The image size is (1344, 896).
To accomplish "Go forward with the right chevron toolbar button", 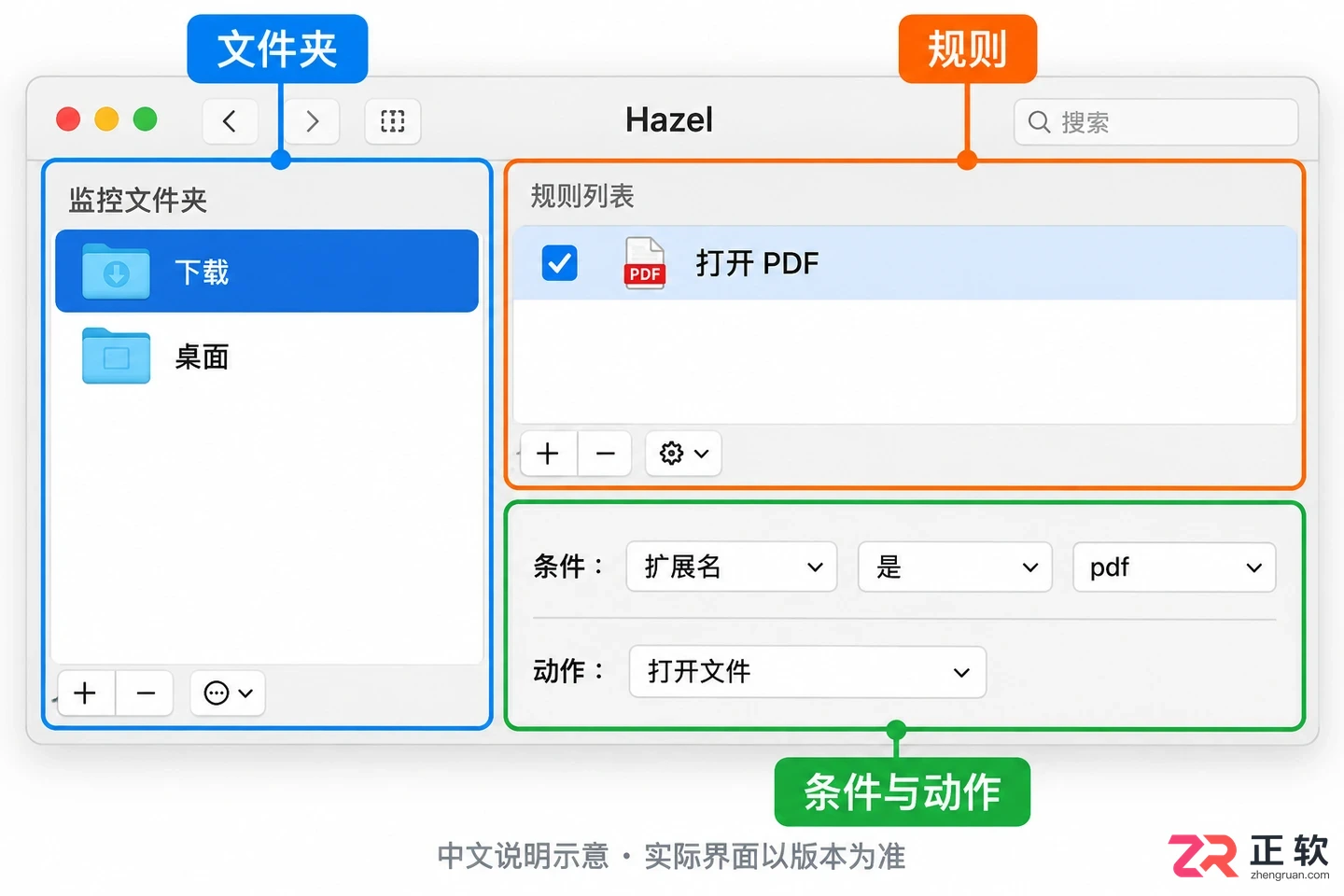I will coord(312,121).
